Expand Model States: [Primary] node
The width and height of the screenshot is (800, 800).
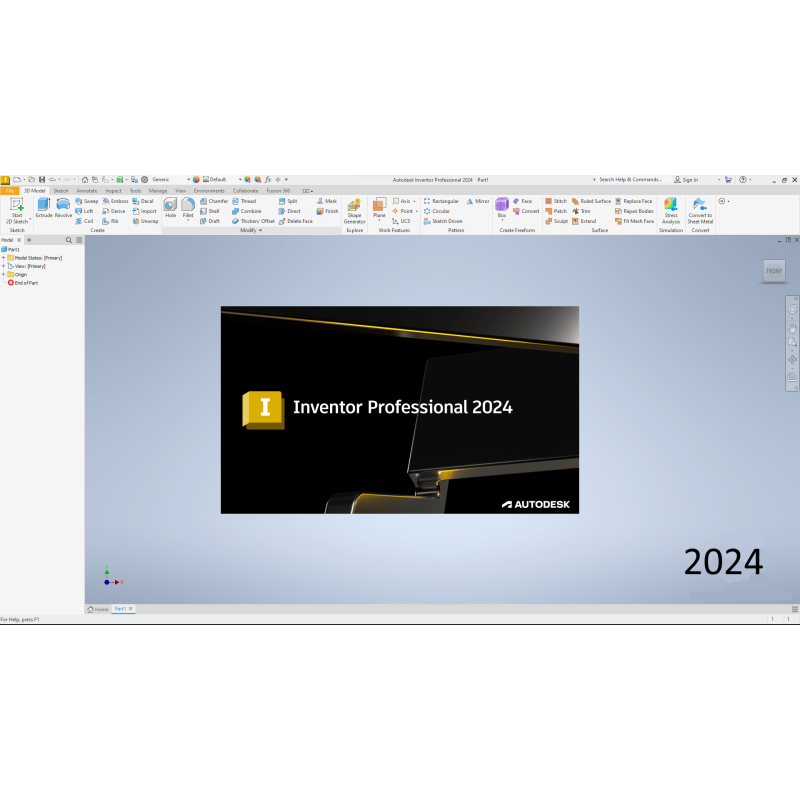coord(4,258)
